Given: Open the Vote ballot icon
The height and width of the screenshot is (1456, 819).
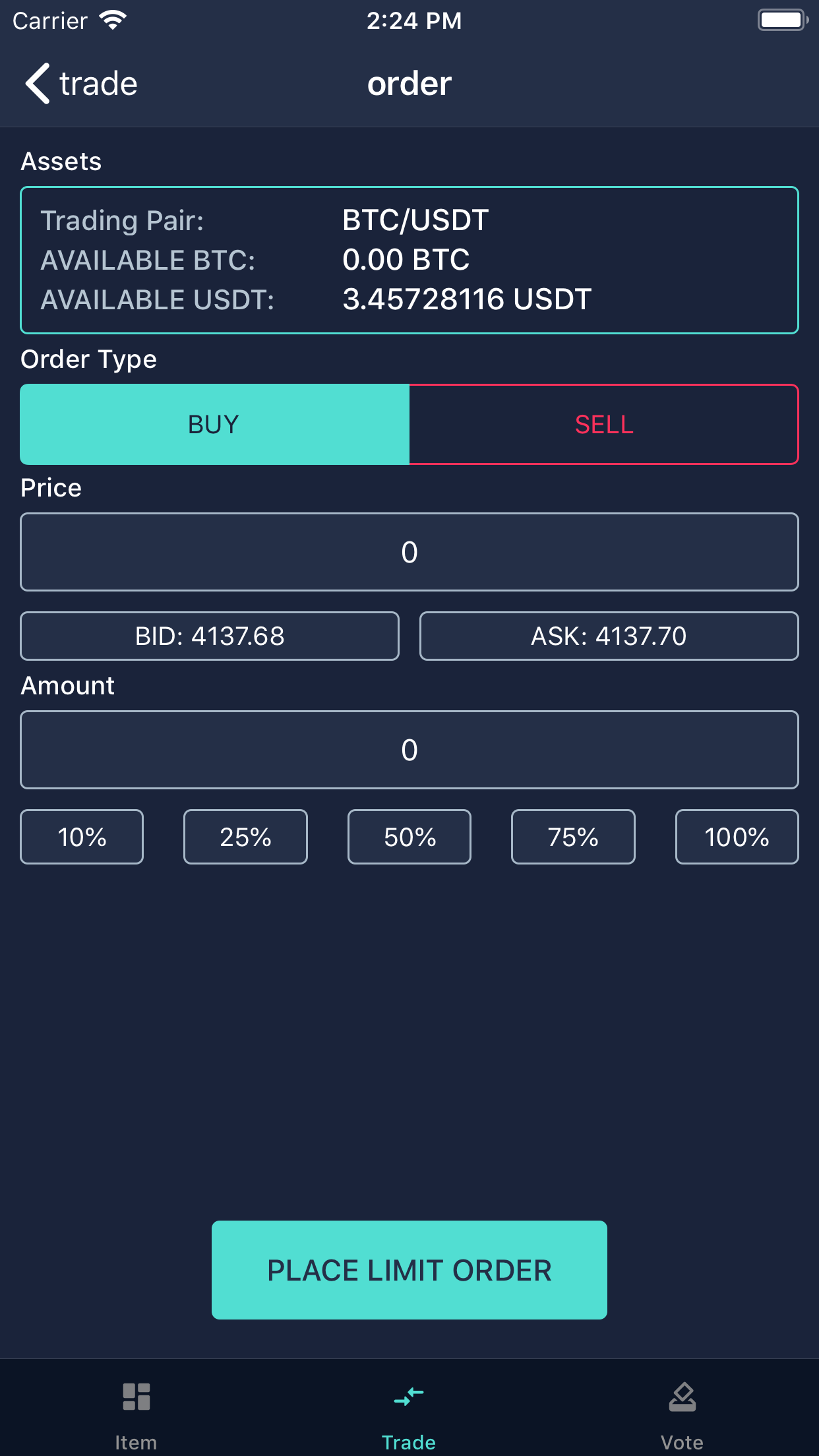Looking at the screenshot, I should (x=682, y=1396).
